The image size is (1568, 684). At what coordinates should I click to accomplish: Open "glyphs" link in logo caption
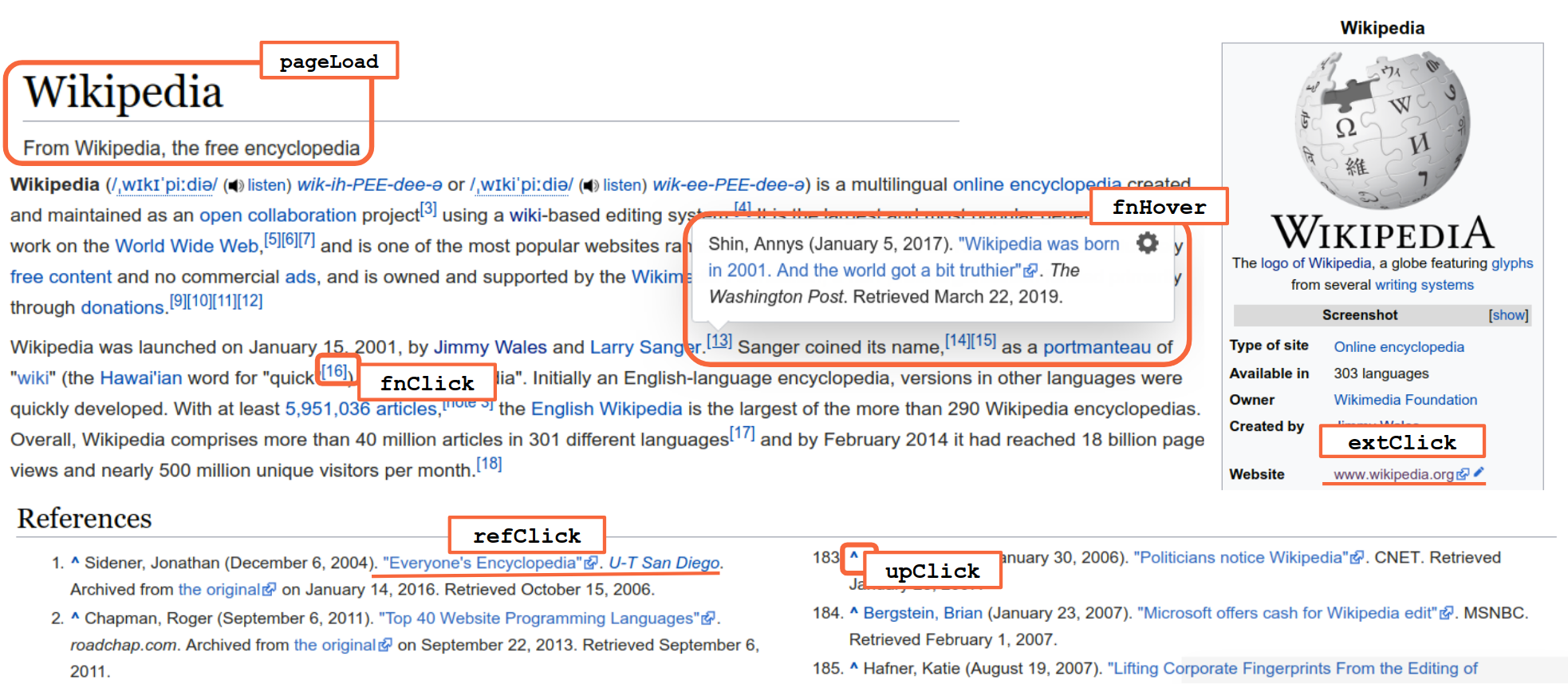(x=1512, y=263)
